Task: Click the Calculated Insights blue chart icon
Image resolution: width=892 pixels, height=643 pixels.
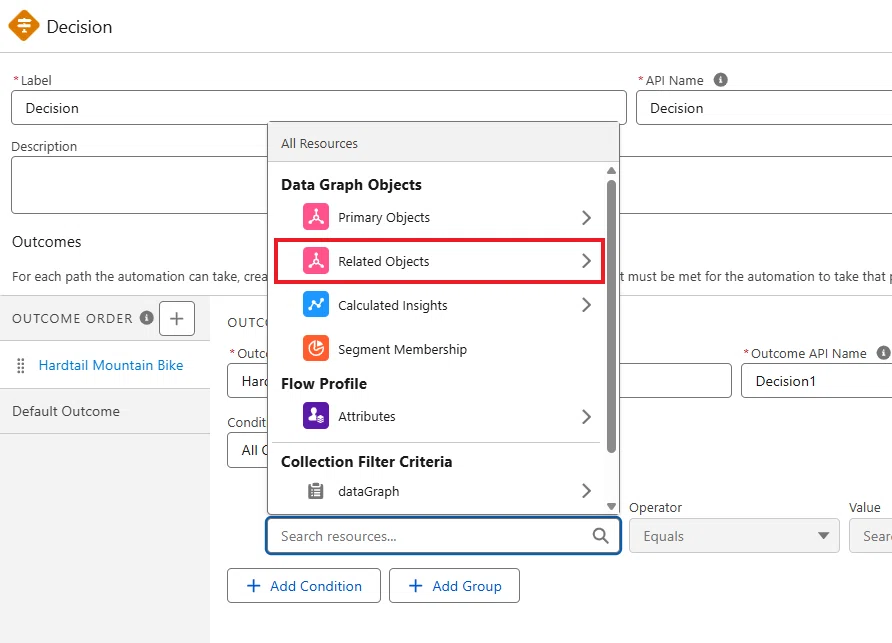Action: [316, 304]
